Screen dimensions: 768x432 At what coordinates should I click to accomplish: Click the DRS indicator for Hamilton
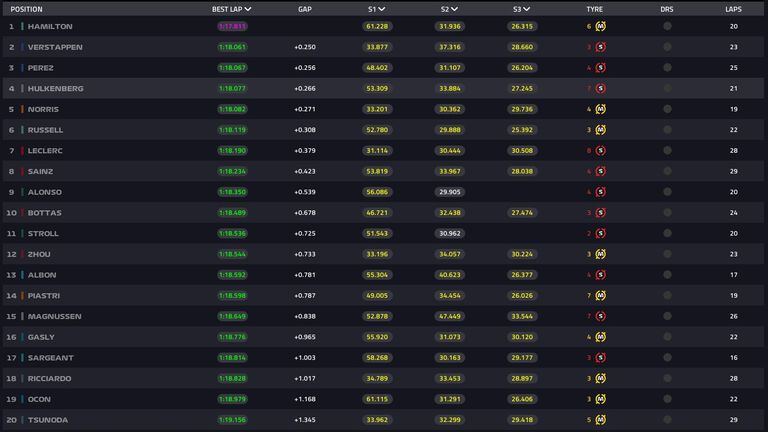(667, 26)
